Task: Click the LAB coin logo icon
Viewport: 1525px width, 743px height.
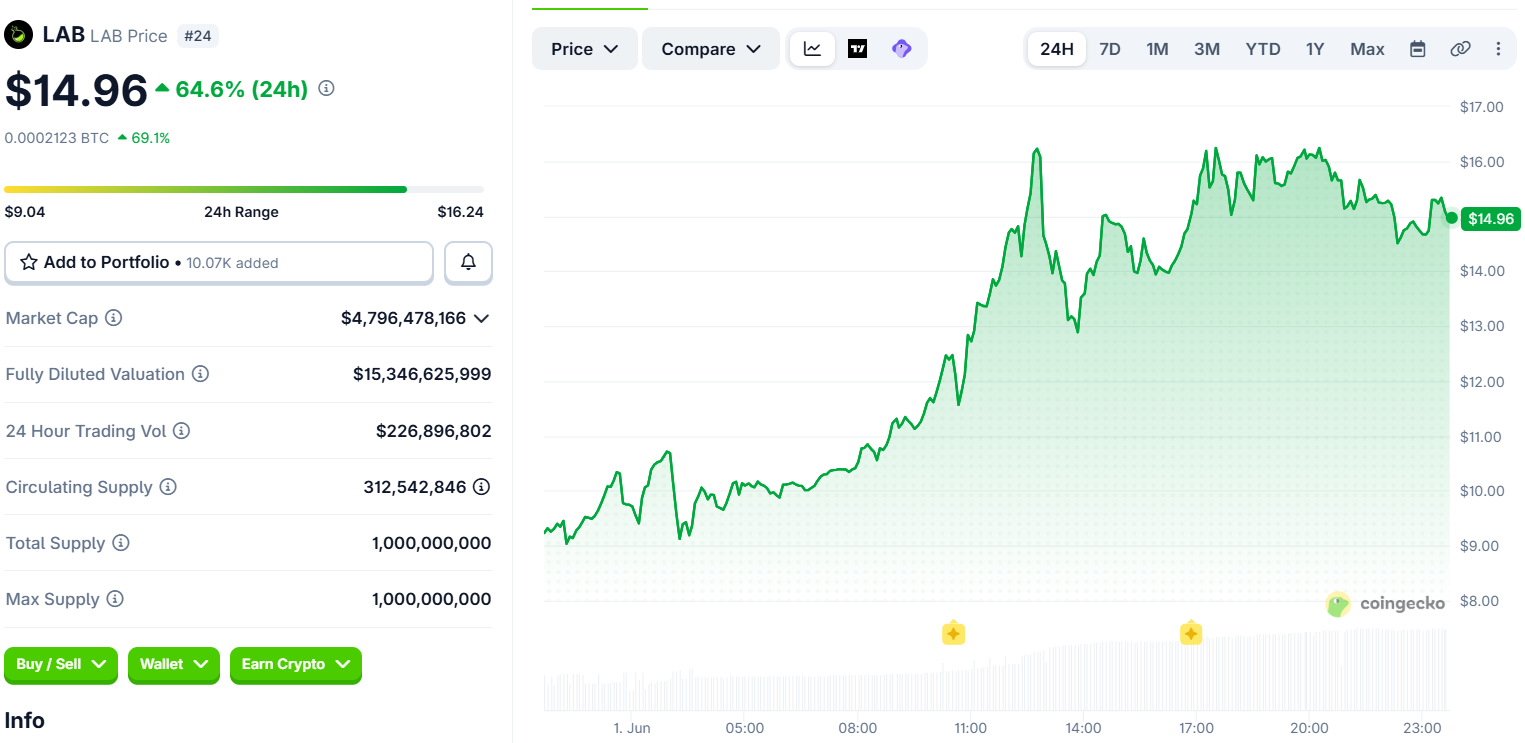Action: tap(18, 35)
